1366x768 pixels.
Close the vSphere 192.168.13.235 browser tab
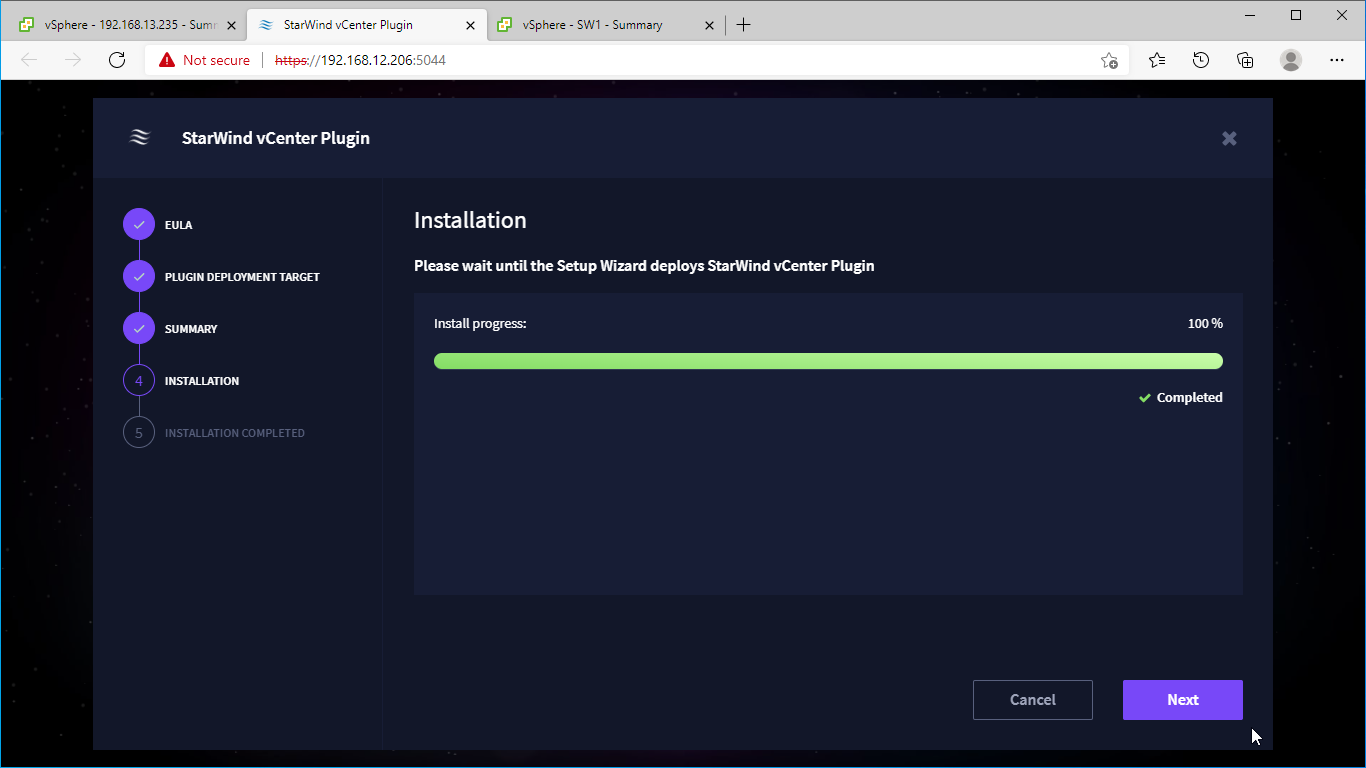click(232, 25)
